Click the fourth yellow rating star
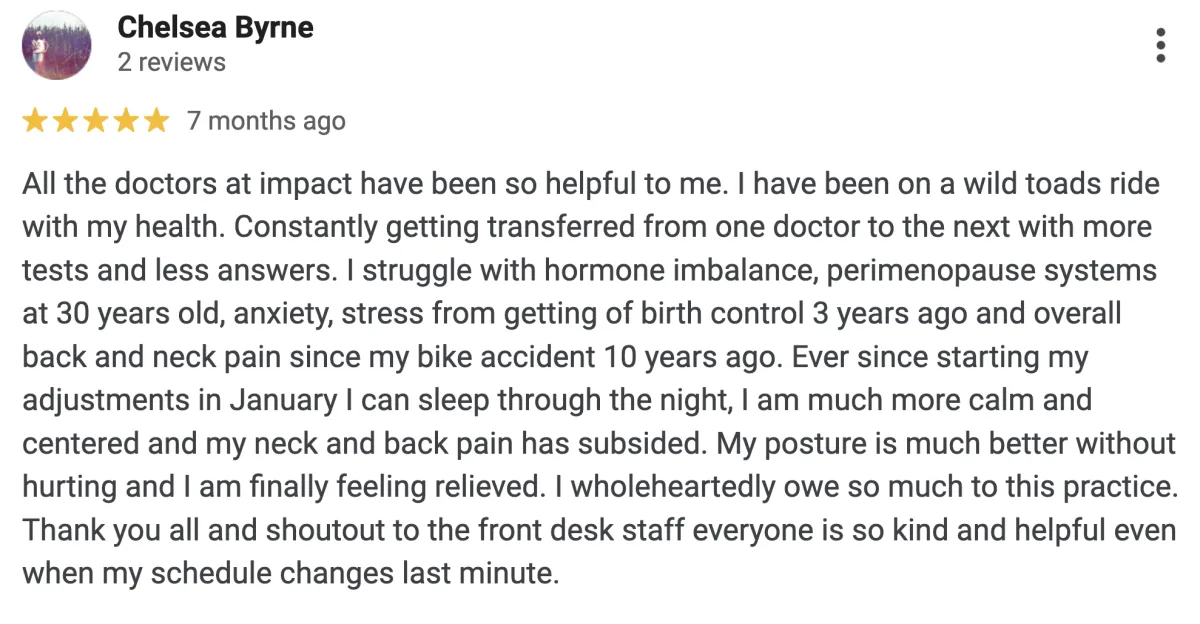The width and height of the screenshot is (1200, 624). (125, 122)
